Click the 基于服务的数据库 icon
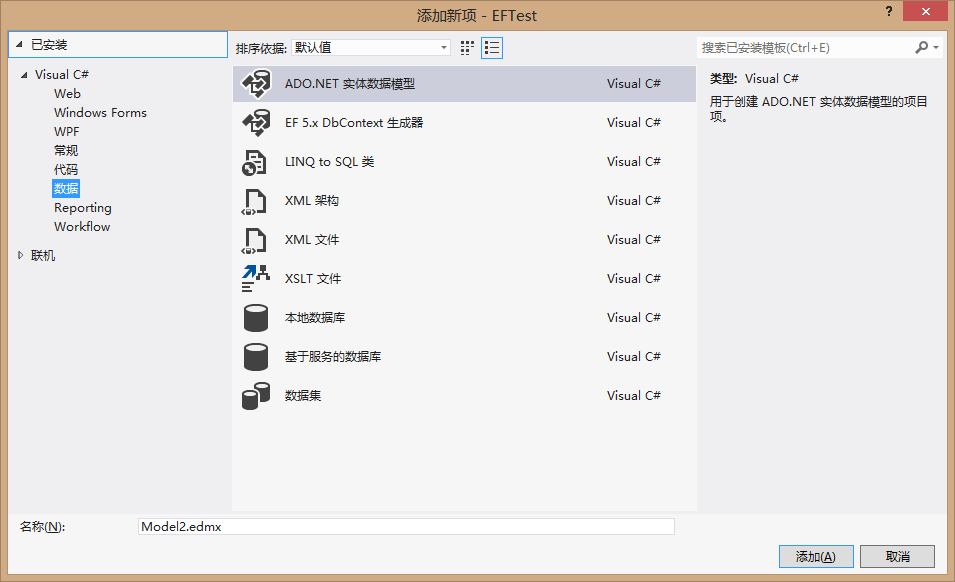This screenshot has width=955, height=582. click(256, 357)
